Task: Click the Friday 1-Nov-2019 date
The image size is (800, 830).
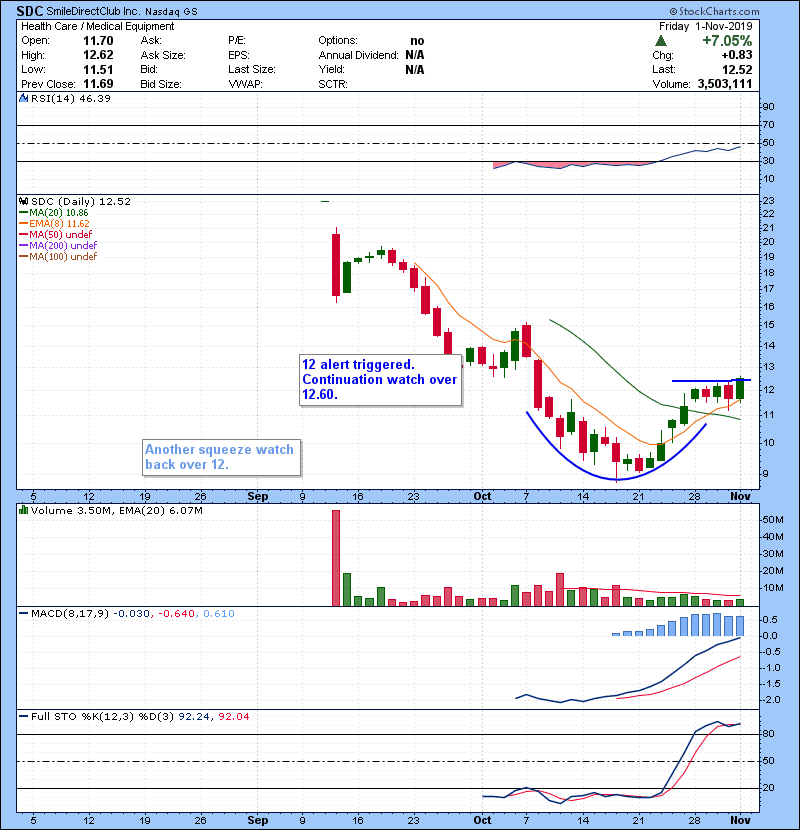Action: pyautogui.click(x=705, y=26)
